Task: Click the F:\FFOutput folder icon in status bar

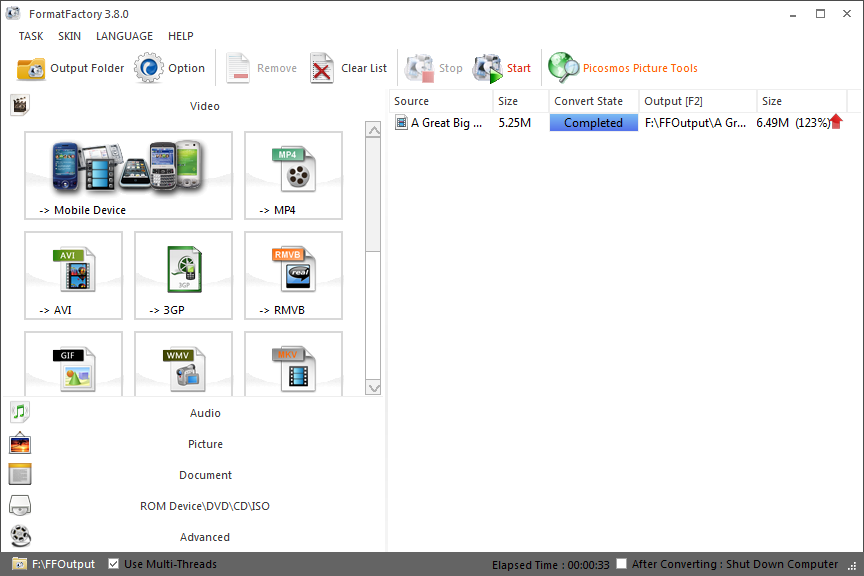Action: [19, 564]
